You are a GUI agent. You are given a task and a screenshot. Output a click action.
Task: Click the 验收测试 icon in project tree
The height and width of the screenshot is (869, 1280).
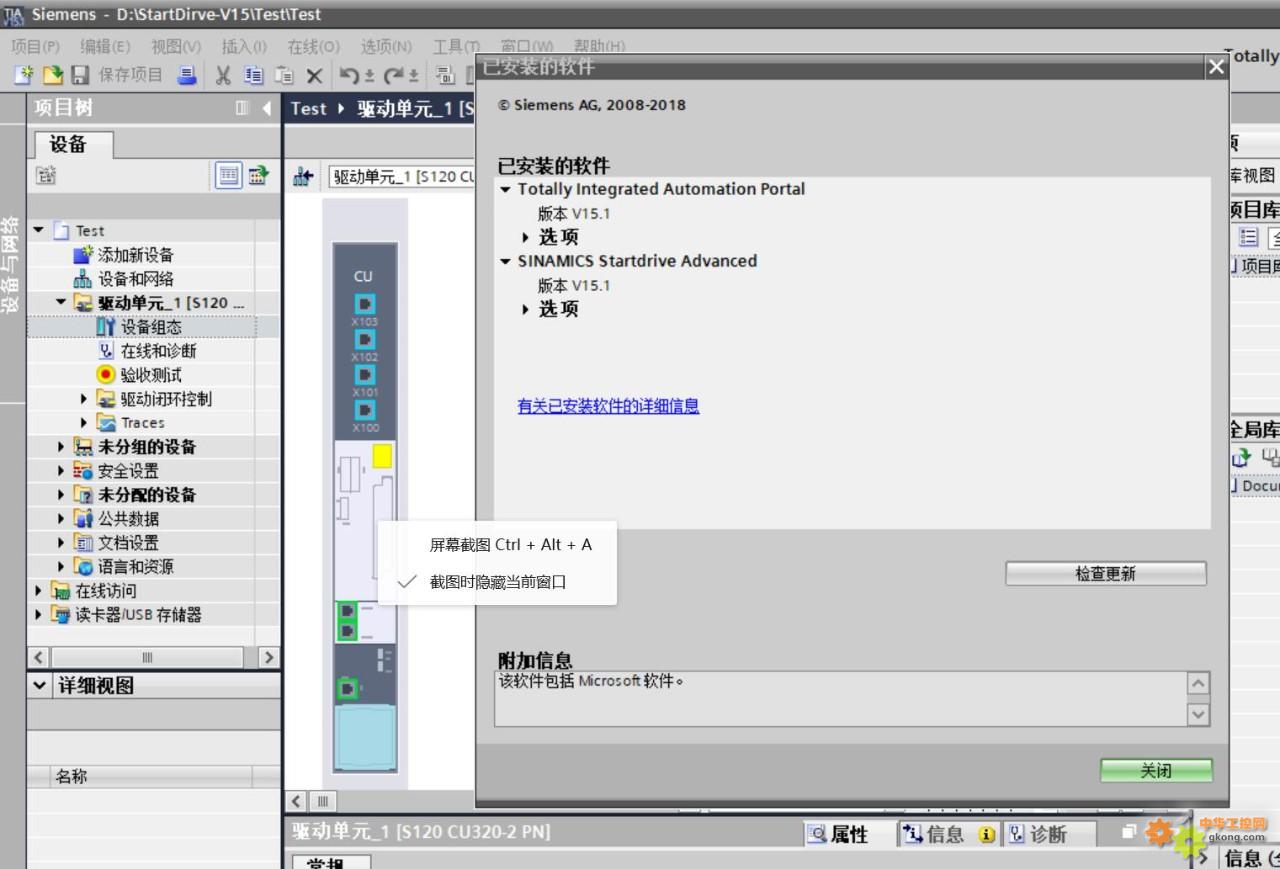tap(106, 374)
